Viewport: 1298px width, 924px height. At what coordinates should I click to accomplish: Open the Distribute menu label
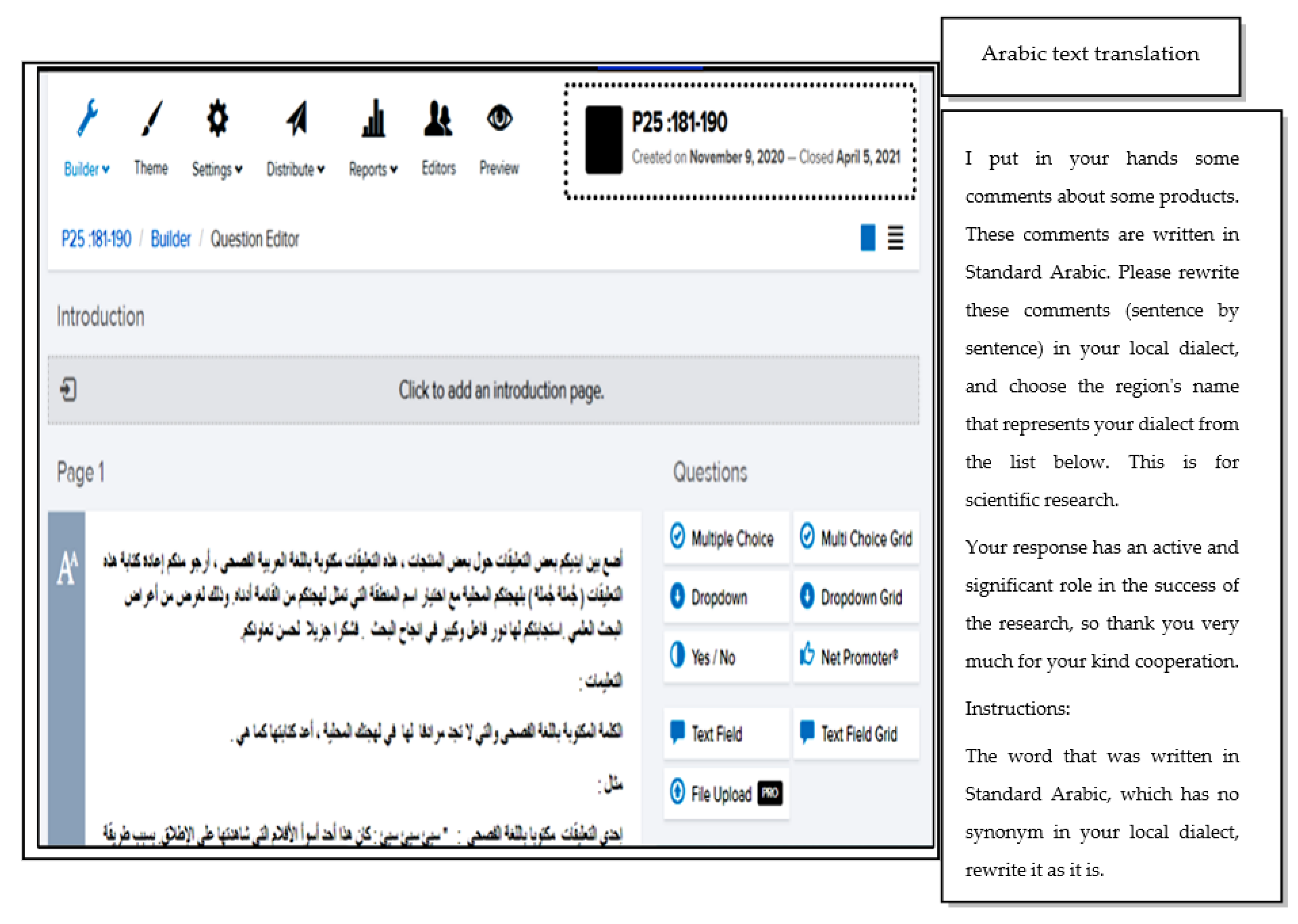pos(291,169)
